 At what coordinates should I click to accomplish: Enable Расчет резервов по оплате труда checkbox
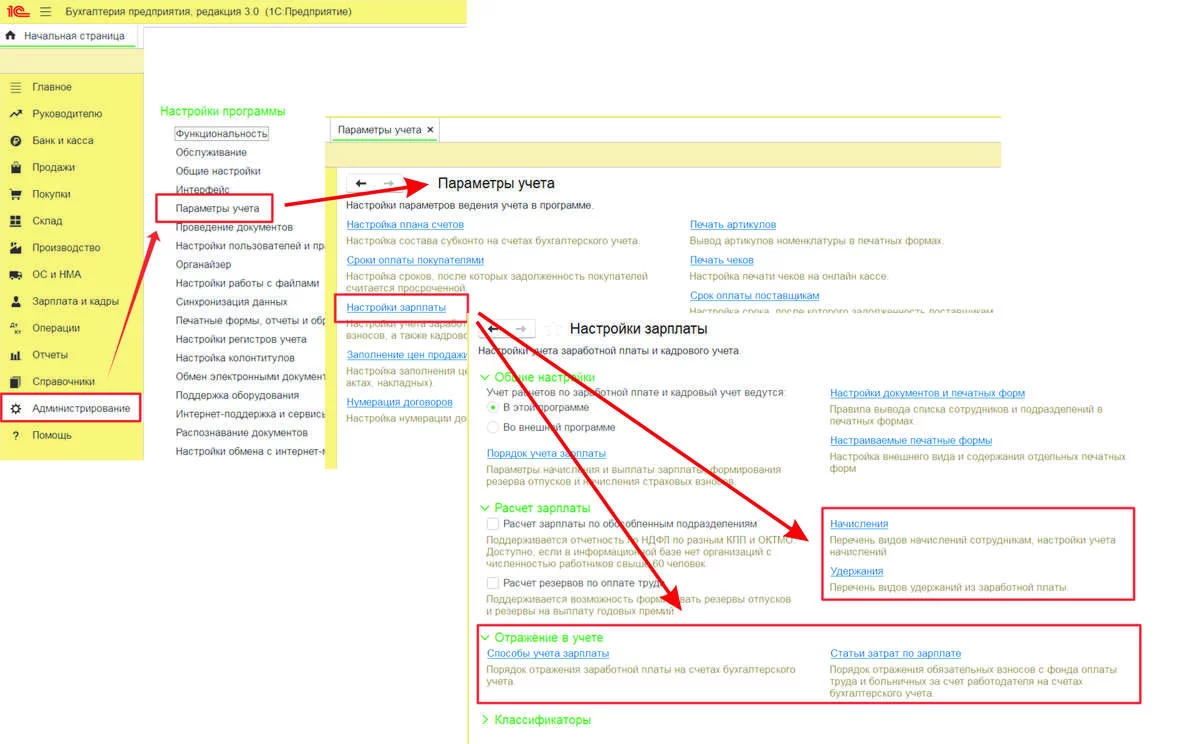(492, 582)
